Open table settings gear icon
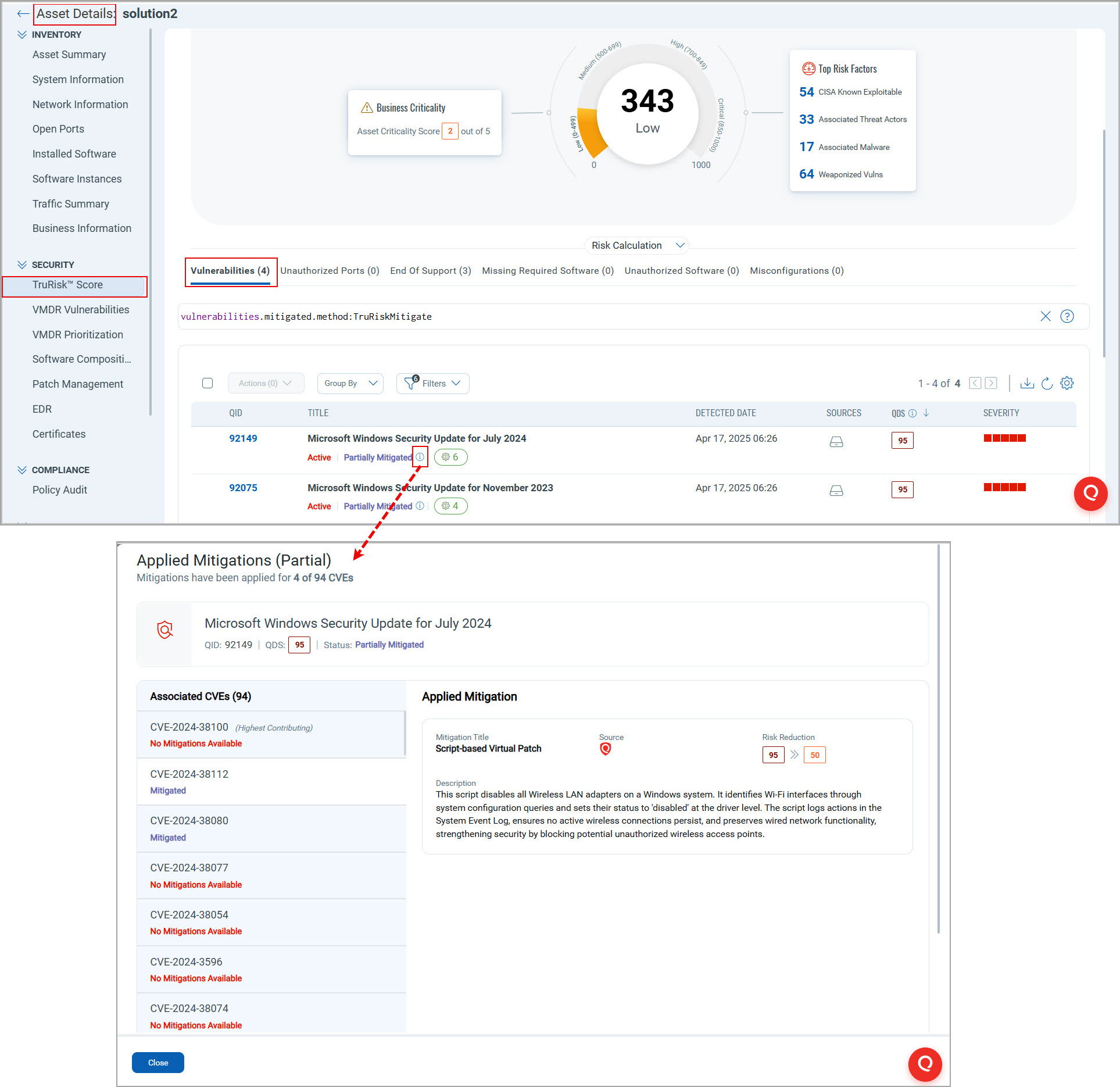The image size is (1120, 1087). pyautogui.click(x=1067, y=383)
